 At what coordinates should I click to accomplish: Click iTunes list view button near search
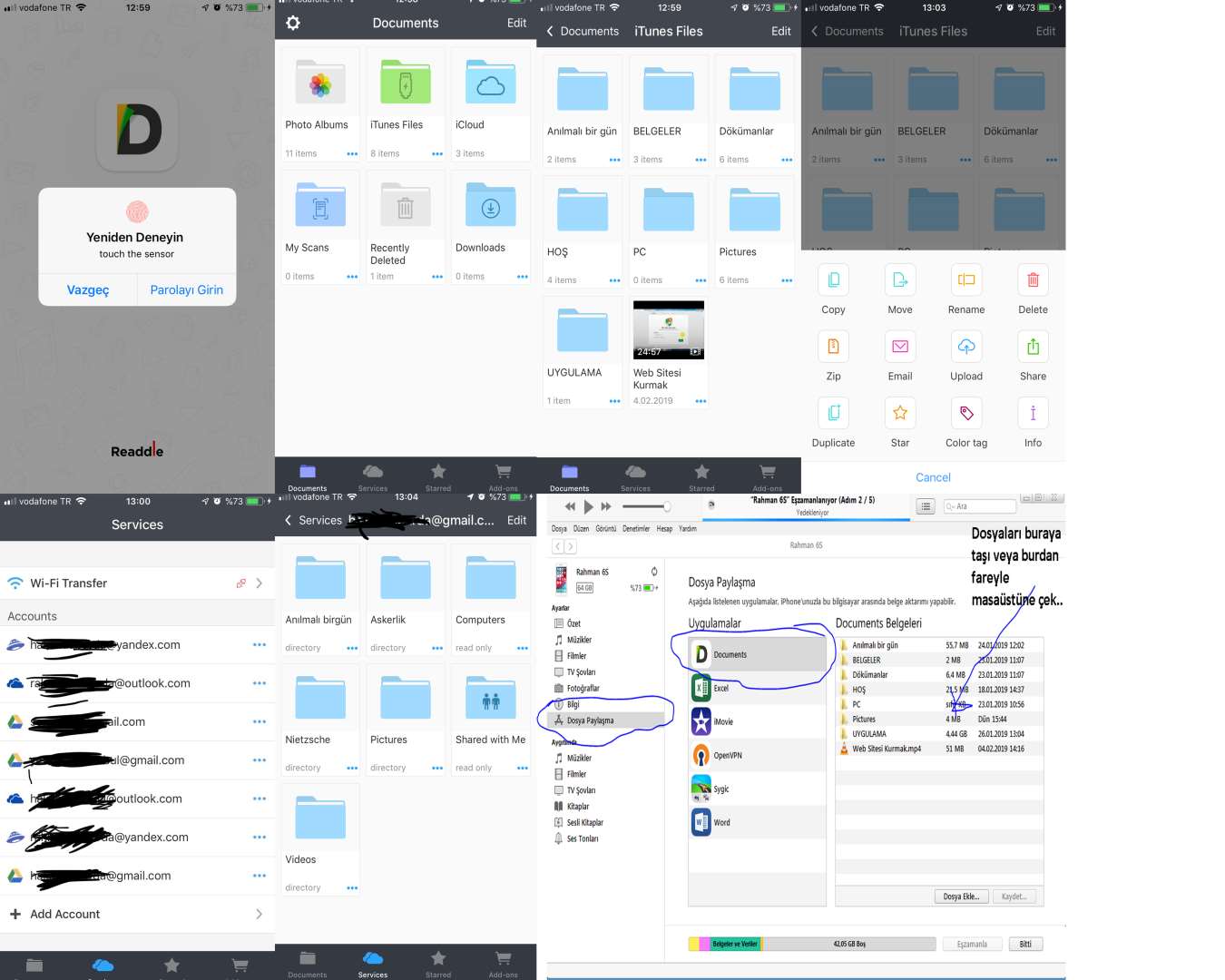(x=926, y=506)
